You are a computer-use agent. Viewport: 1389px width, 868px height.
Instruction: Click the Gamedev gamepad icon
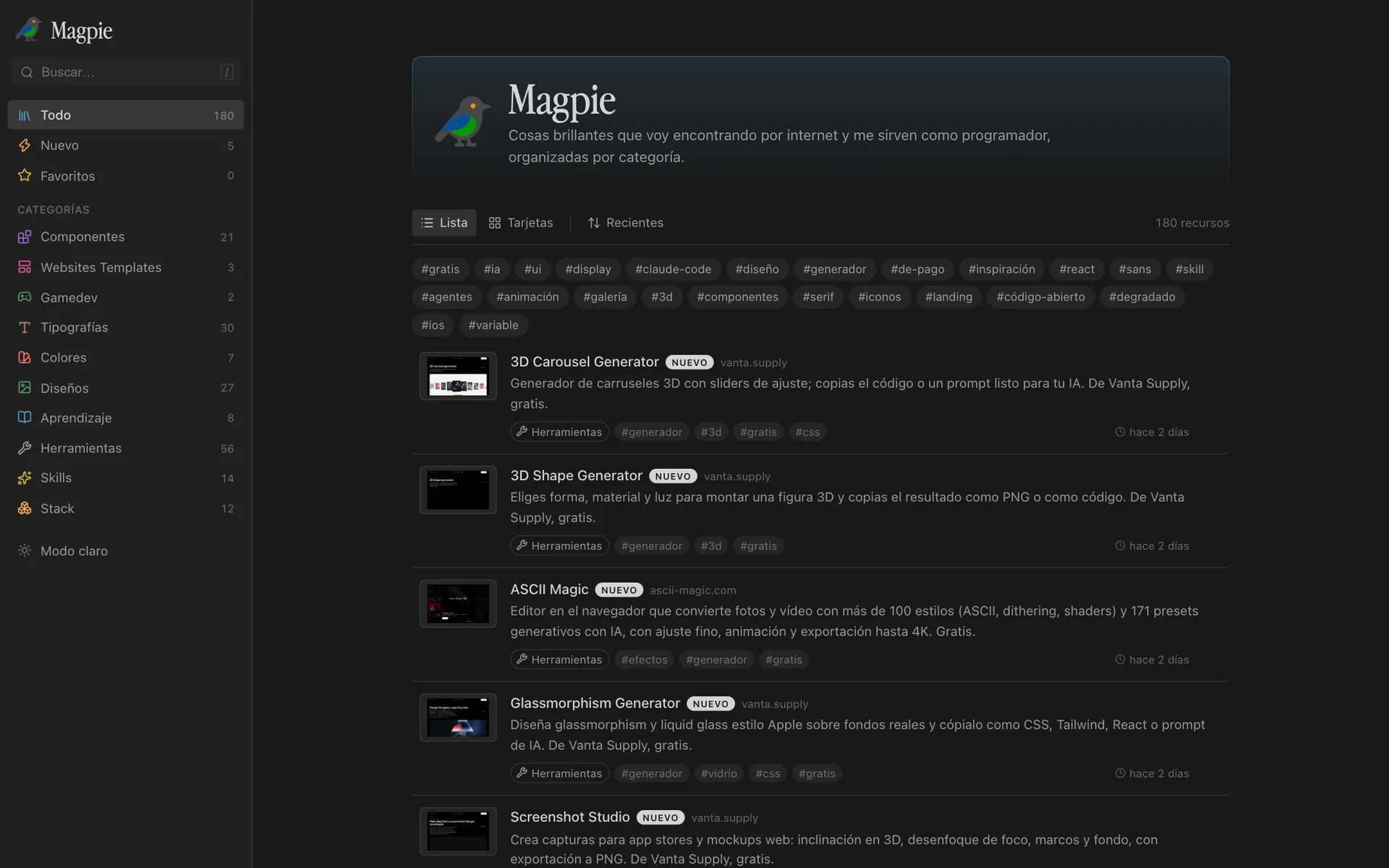click(25, 297)
